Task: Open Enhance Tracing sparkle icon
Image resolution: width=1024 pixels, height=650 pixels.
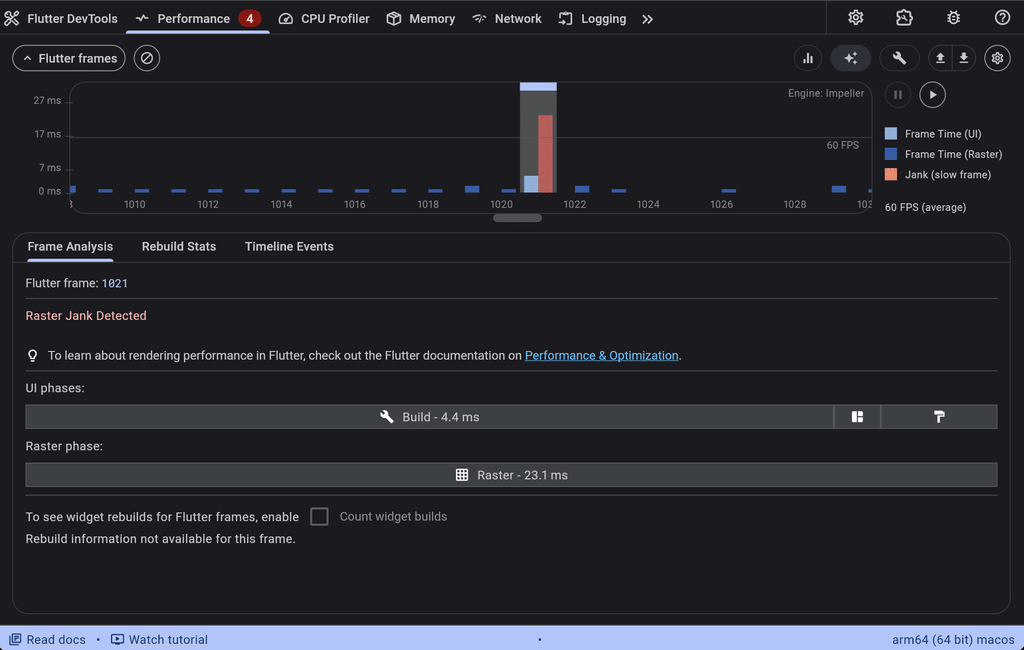Action: point(850,58)
